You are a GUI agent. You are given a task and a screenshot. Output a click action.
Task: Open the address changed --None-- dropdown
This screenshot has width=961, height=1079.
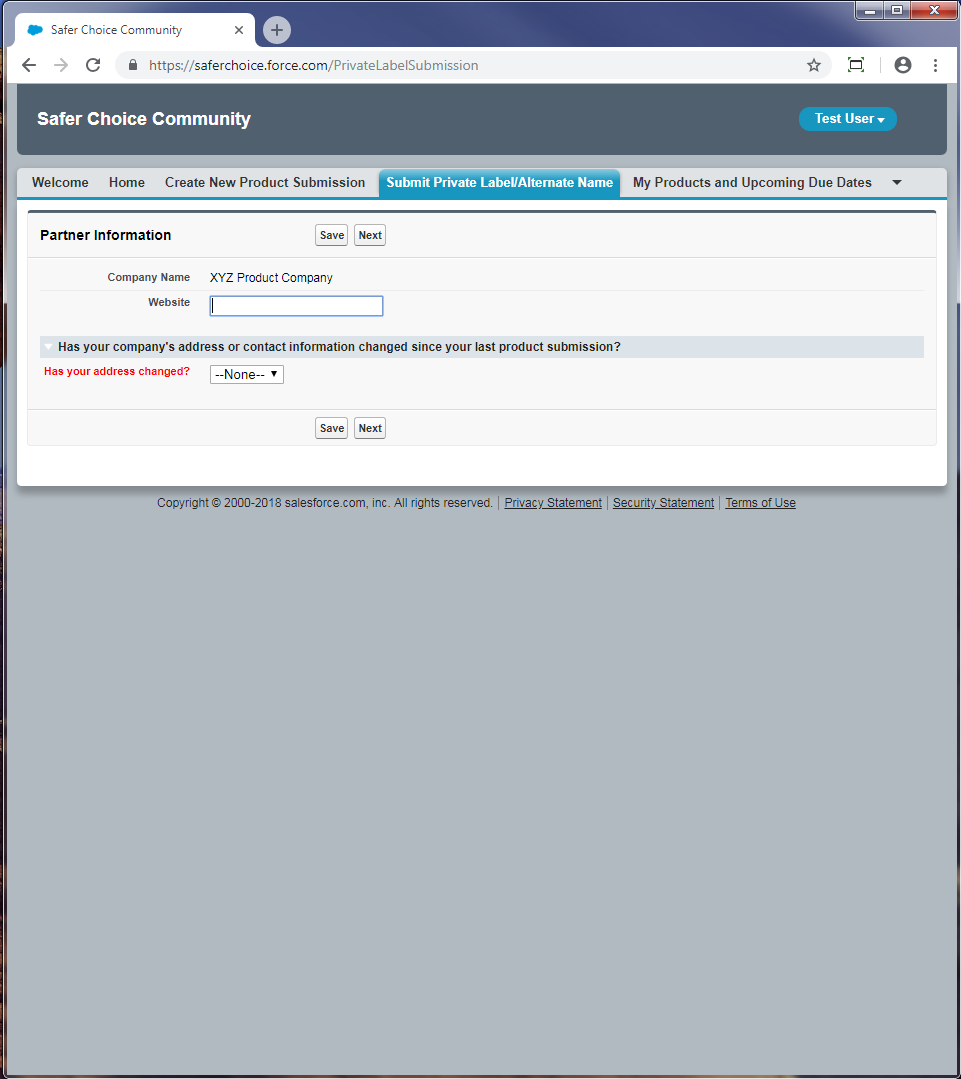coord(246,374)
